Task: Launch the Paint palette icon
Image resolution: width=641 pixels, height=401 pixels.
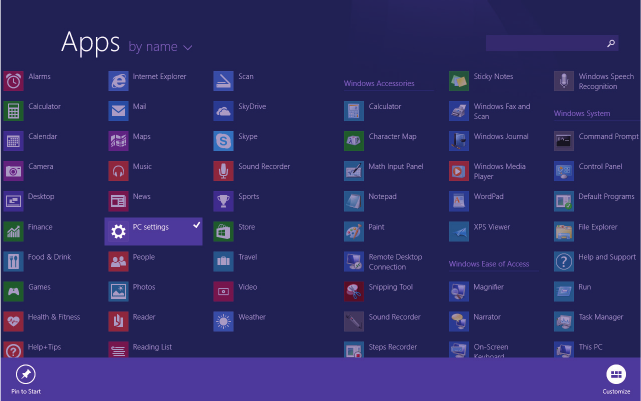Action: (x=354, y=231)
